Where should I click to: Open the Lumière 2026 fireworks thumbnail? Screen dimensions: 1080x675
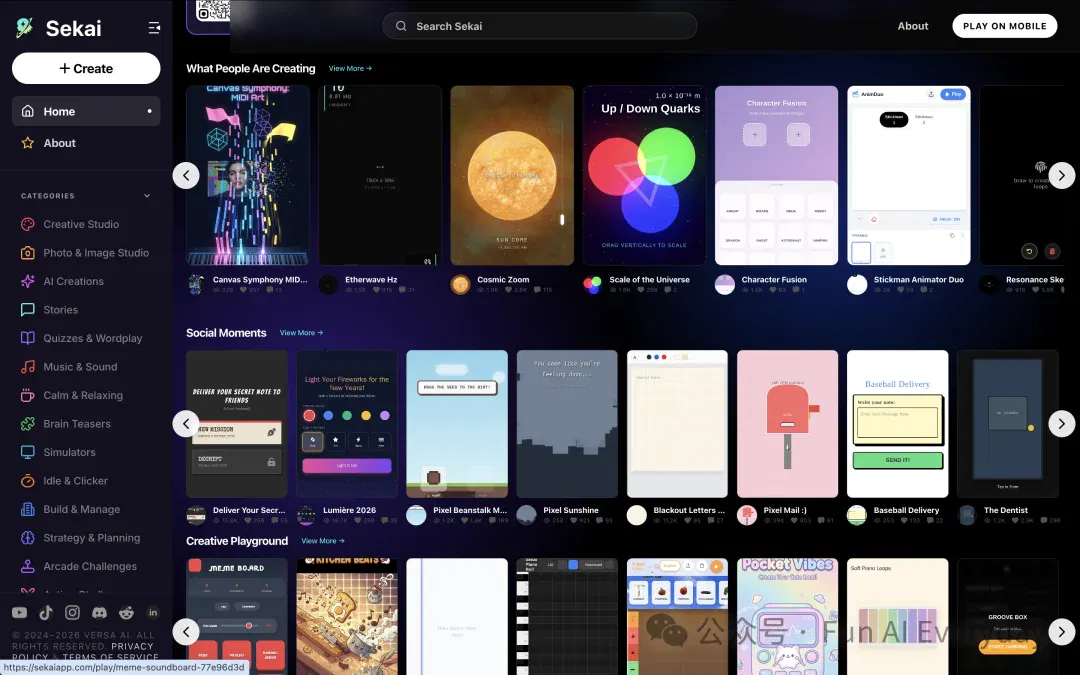point(346,424)
